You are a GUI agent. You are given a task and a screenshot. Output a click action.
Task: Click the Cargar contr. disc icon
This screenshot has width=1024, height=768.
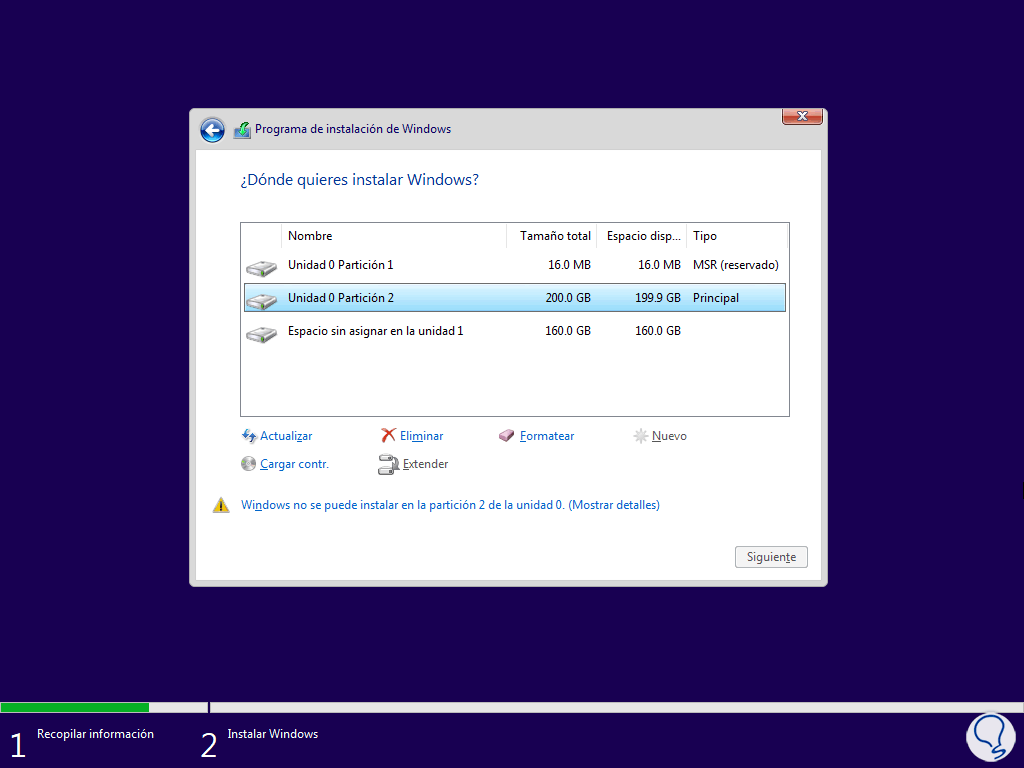(x=248, y=464)
